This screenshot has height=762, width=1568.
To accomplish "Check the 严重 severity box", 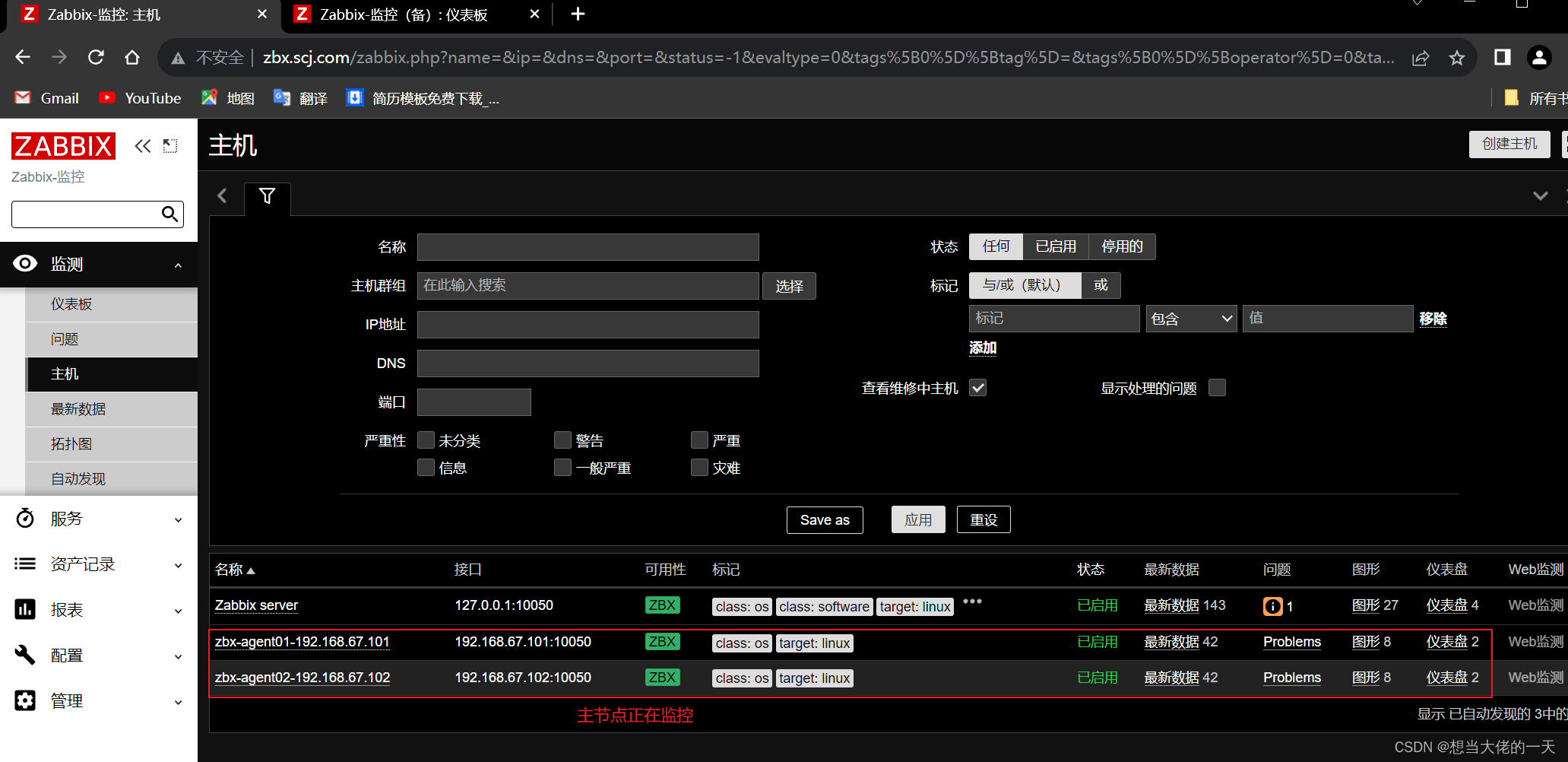I will pos(699,440).
